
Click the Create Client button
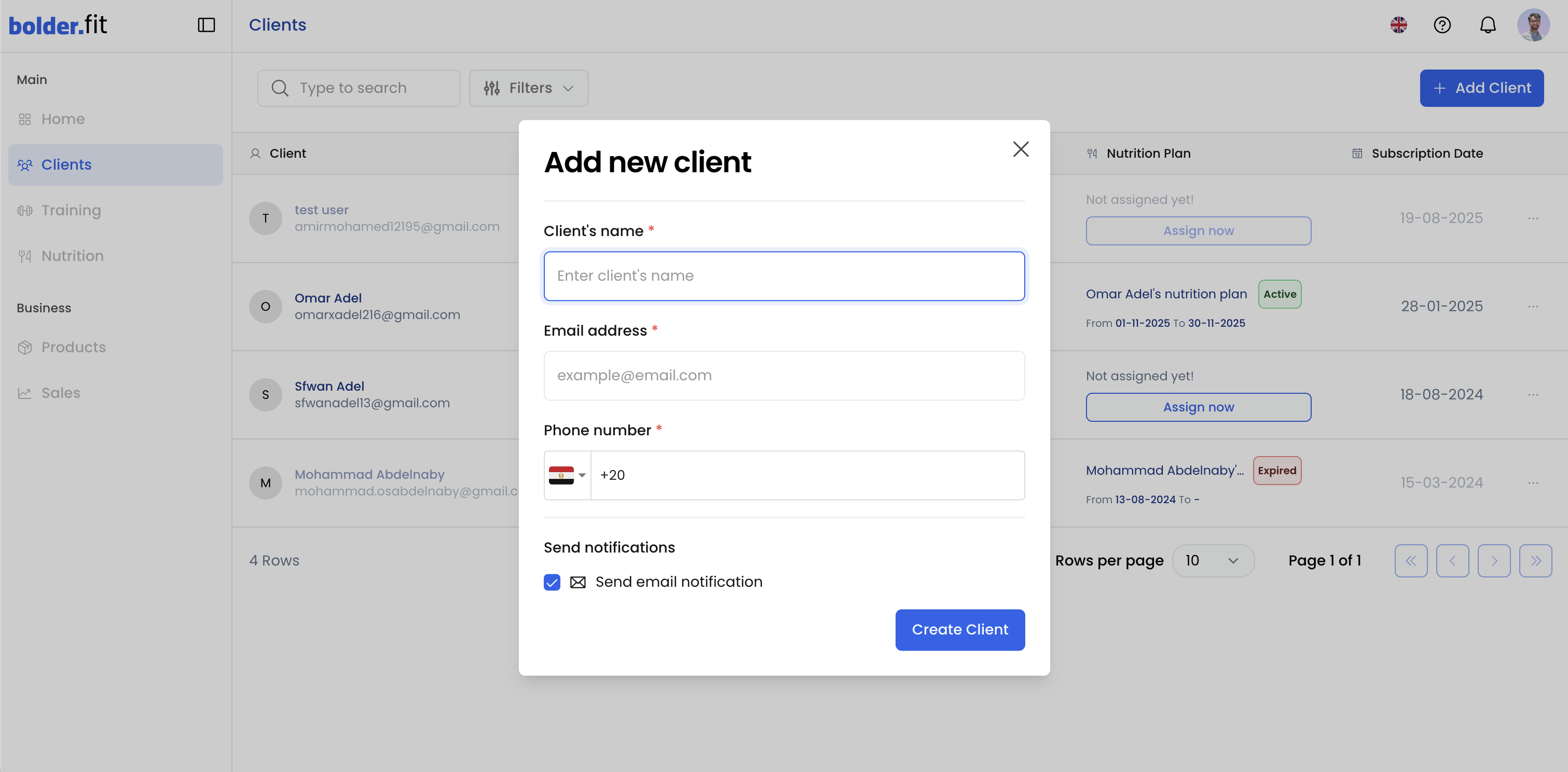point(959,629)
